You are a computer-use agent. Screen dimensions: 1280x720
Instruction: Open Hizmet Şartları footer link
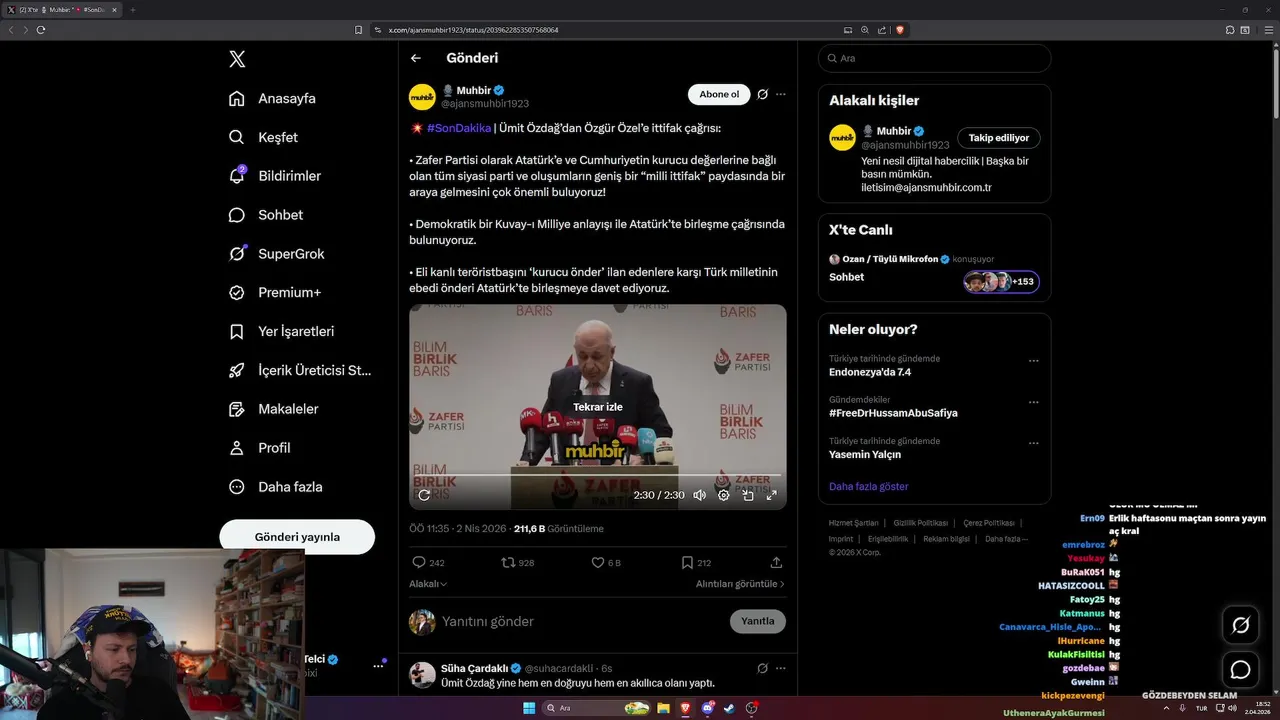click(x=854, y=523)
